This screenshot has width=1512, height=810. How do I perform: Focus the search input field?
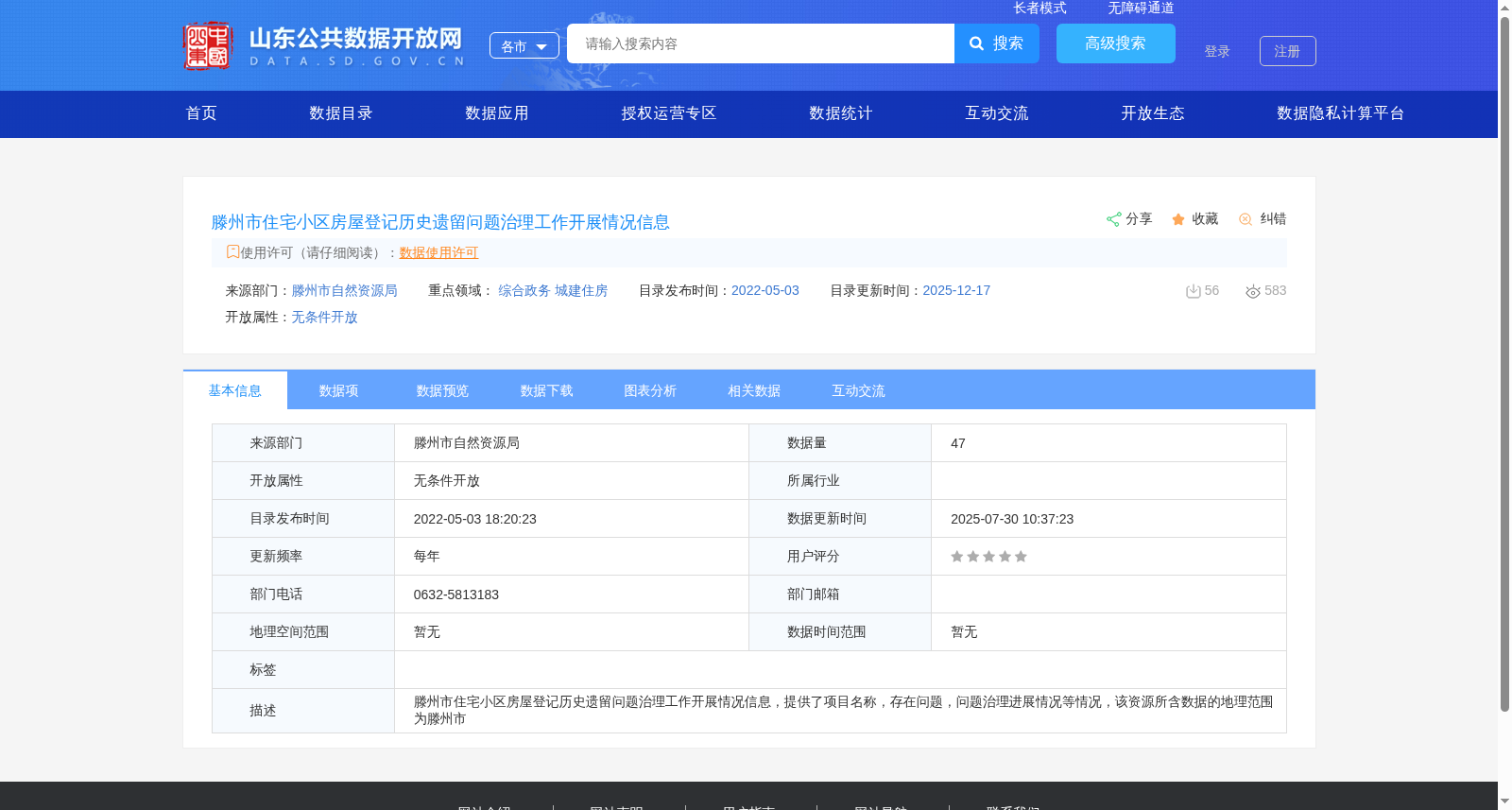761,43
